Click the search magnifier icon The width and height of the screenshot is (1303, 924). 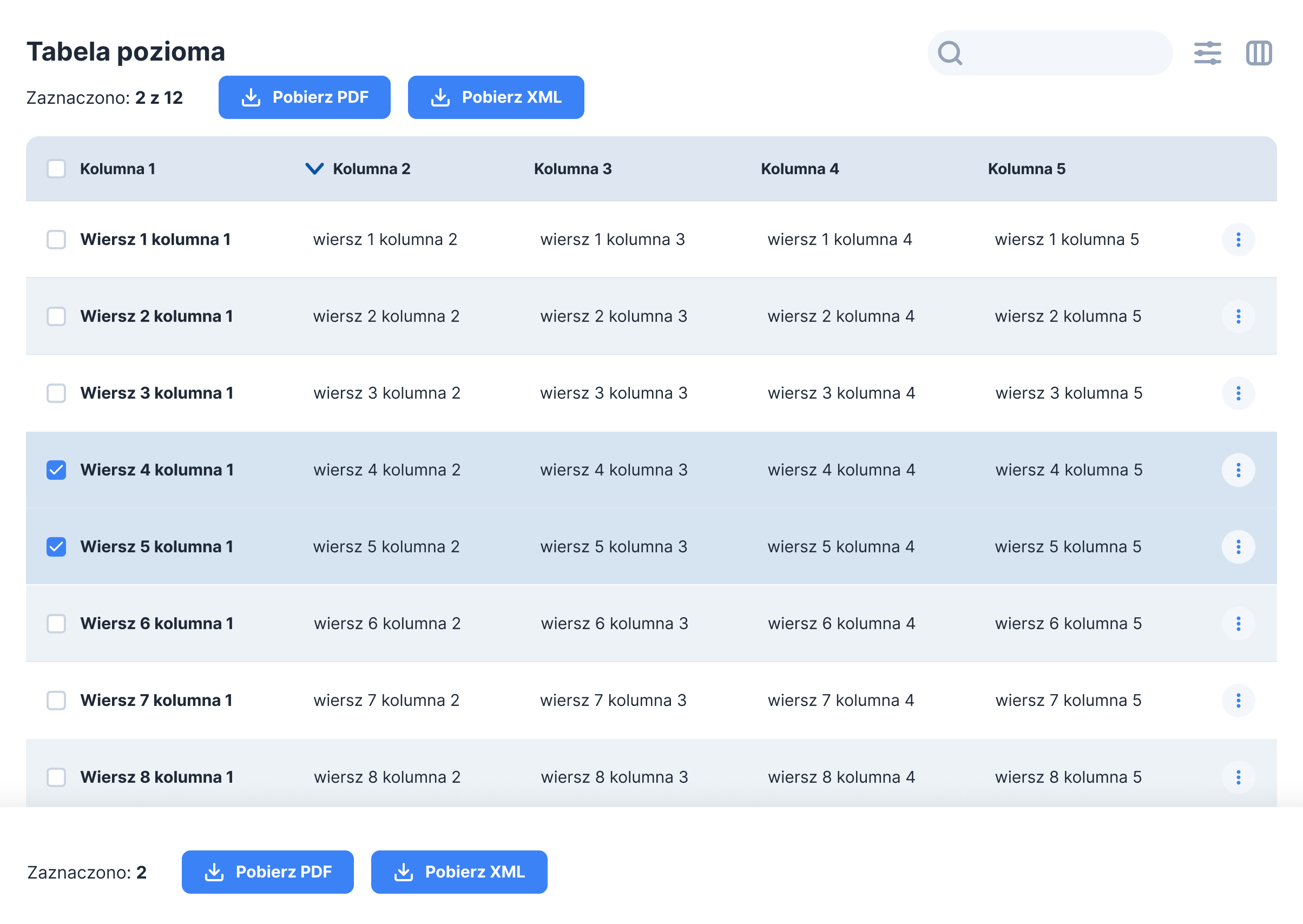pyautogui.click(x=950, y=53)
